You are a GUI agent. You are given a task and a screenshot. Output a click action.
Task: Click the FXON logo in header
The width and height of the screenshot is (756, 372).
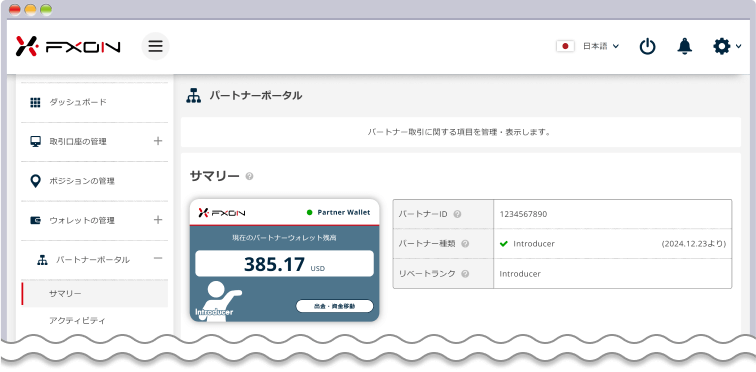click(68, 46)
